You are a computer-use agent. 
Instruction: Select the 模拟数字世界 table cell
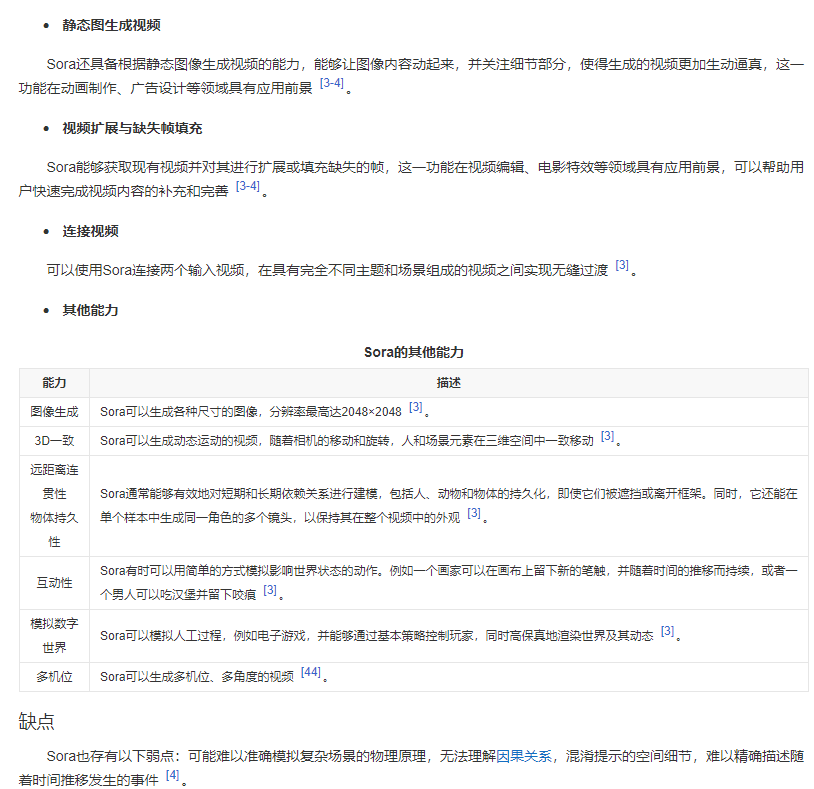tap(55, 636)
